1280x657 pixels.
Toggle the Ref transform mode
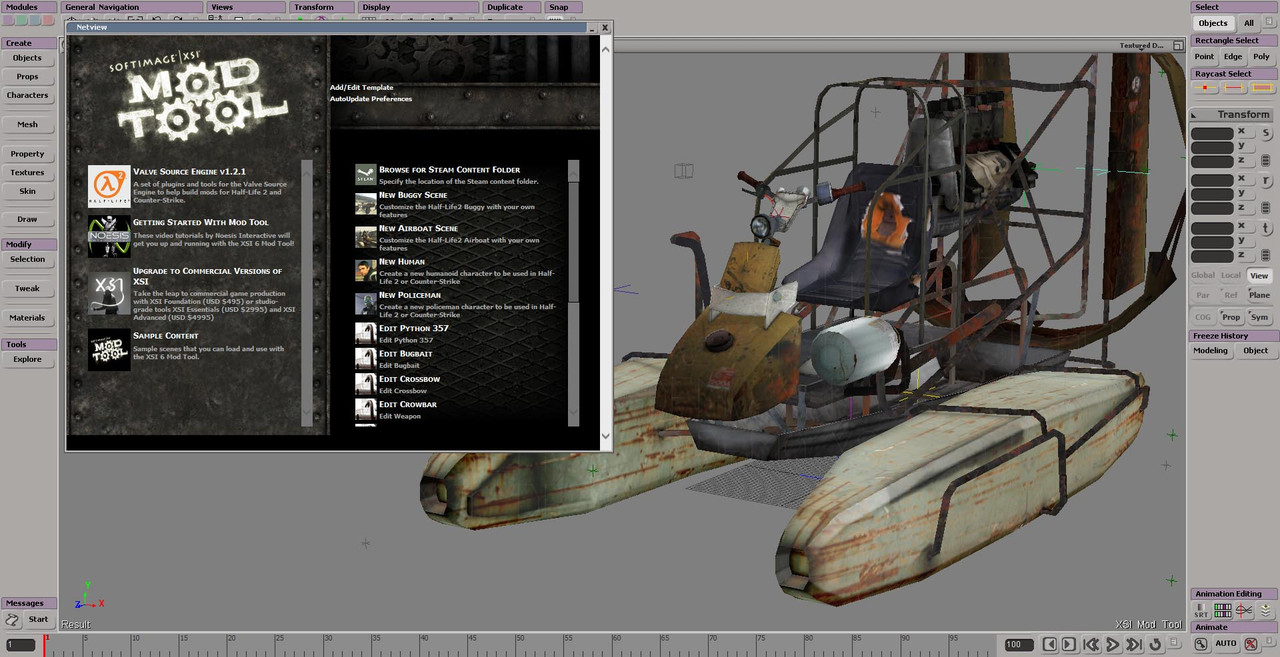(x=1231, y=295)
